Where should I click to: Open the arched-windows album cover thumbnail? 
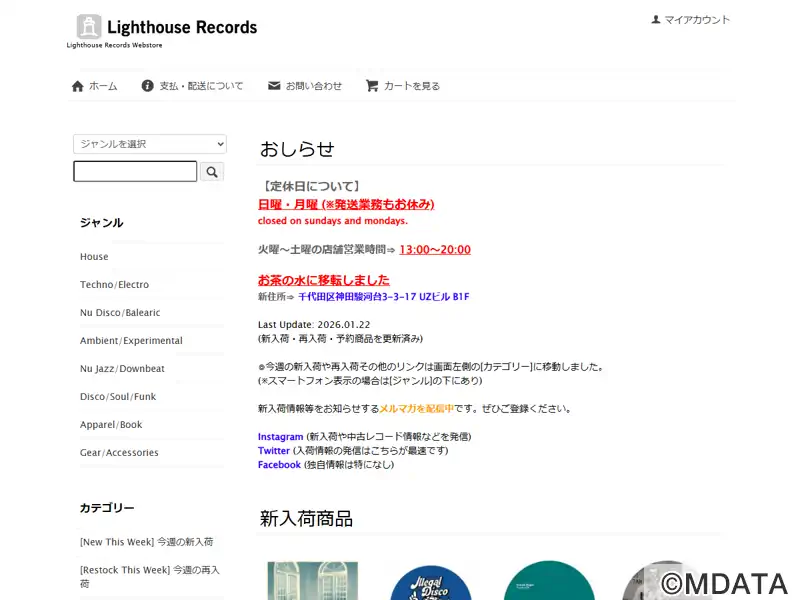pyautogui.click(x=313, y=581)
